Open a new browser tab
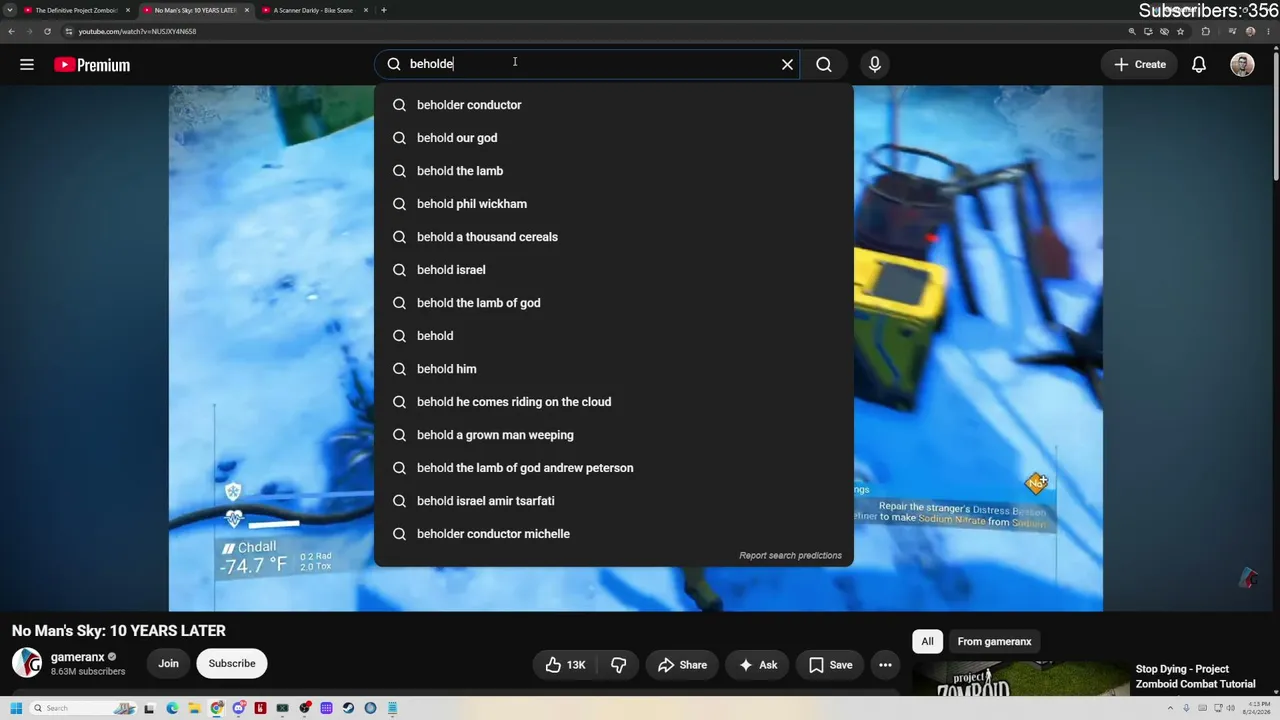The width and height of the screenshot is (1280, 720). [384, 10]
